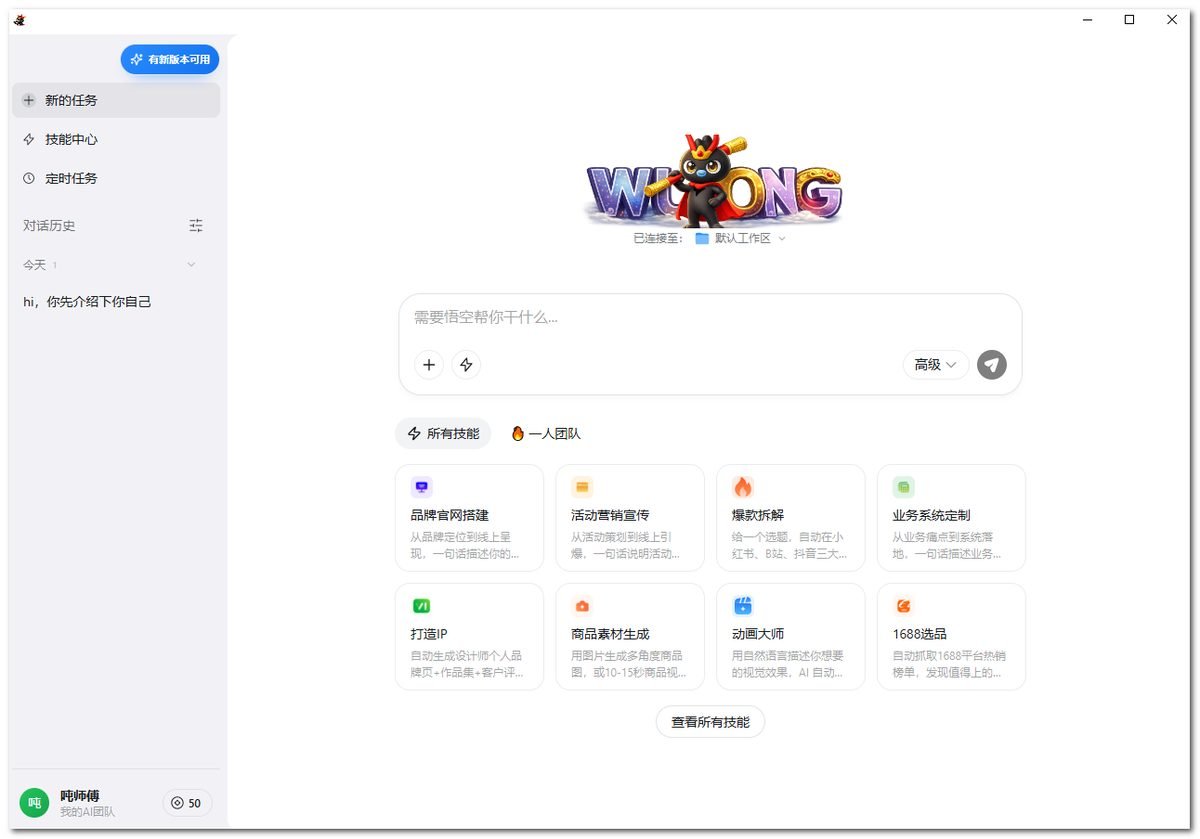This screenshot has height=839, width=1200.
Task: Switch to the 一人团队 tab
Action: click(x=546, y=434)
